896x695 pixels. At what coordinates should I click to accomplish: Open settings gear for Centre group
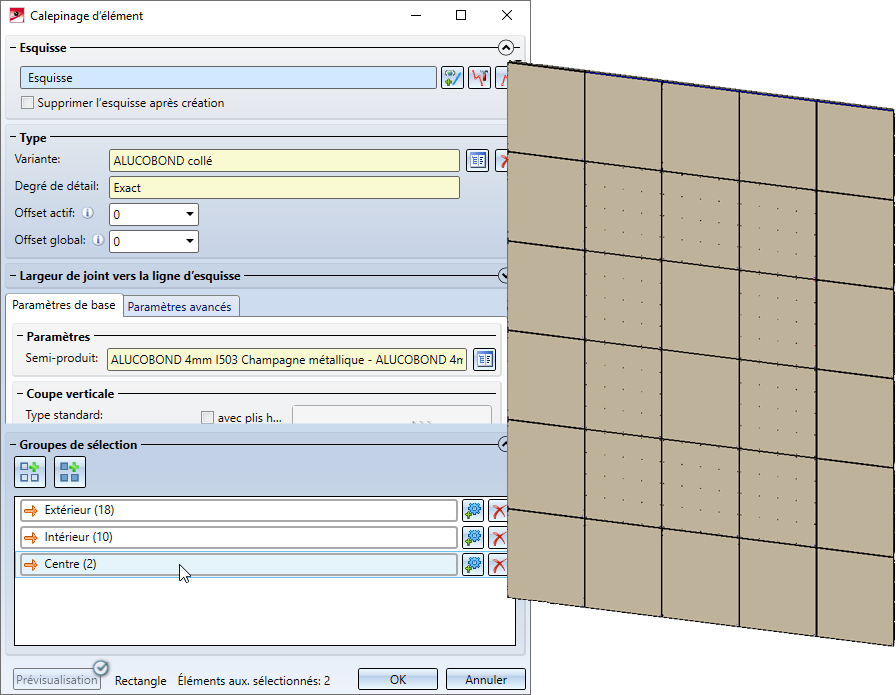point(474,565)
